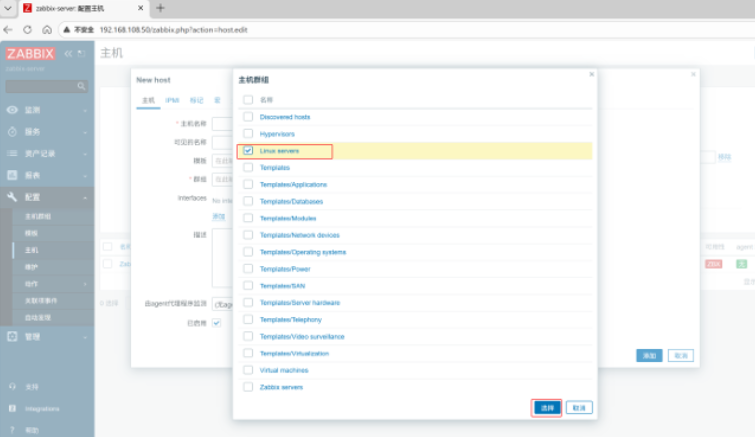Screen dimensions: 755x437
Task: Open 主机群组 in the sidebar submenu
Action: click(x=38, y=217)
